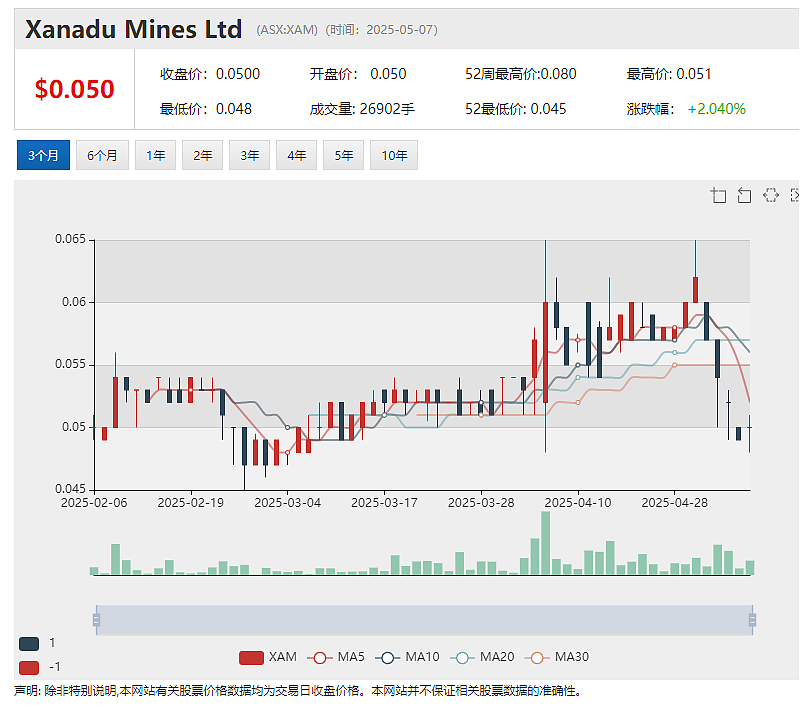Click the zoom reset (back) icon
Viewport: 810px width, 707px height.
click(744, 196)
